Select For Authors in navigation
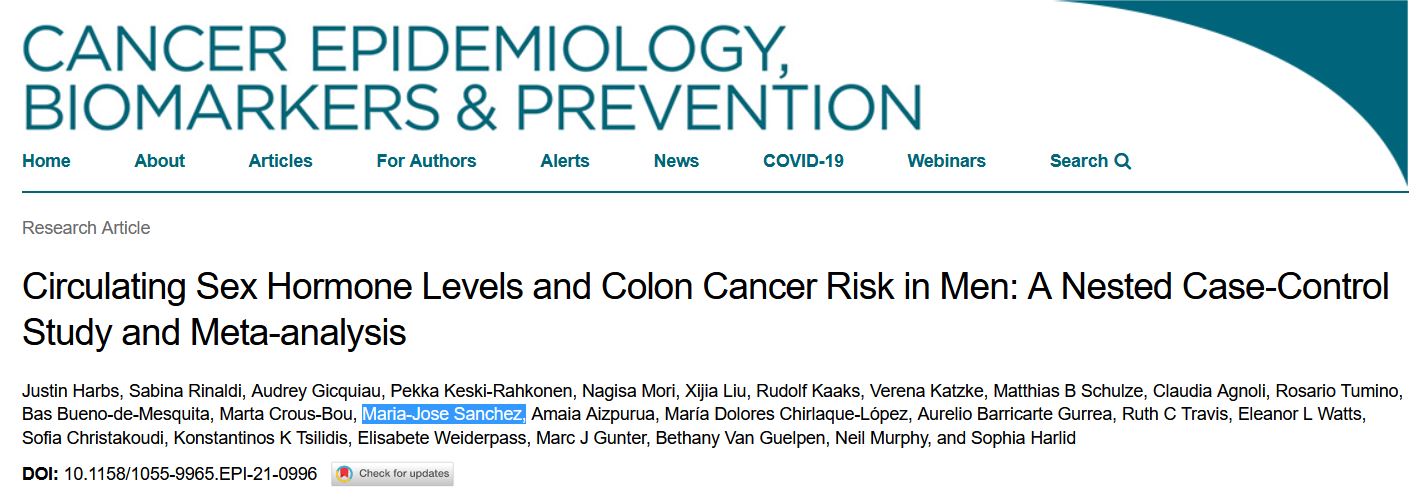Image resolution: width=1424 pixels, height=501 pixels. coord(426,161)
